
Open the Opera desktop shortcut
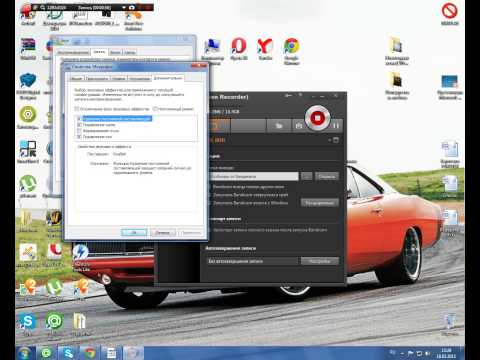click(x=239, y=49)
